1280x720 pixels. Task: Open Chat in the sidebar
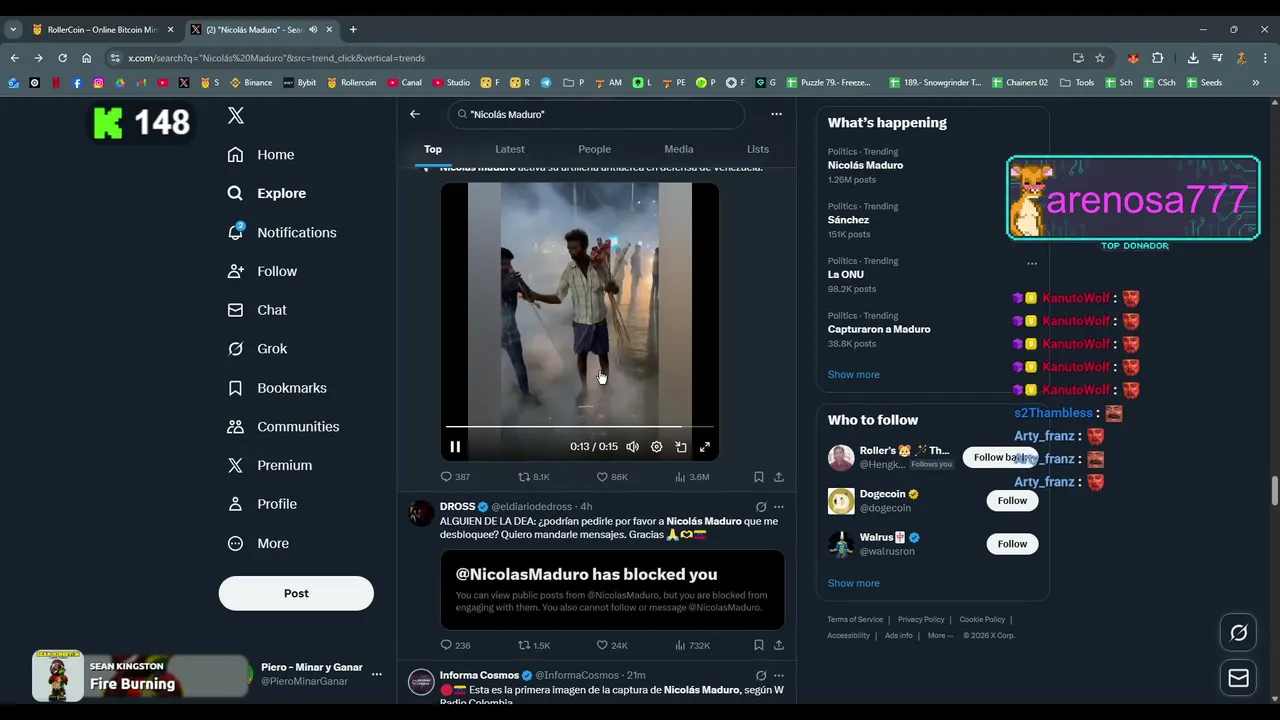click(258, 310)
